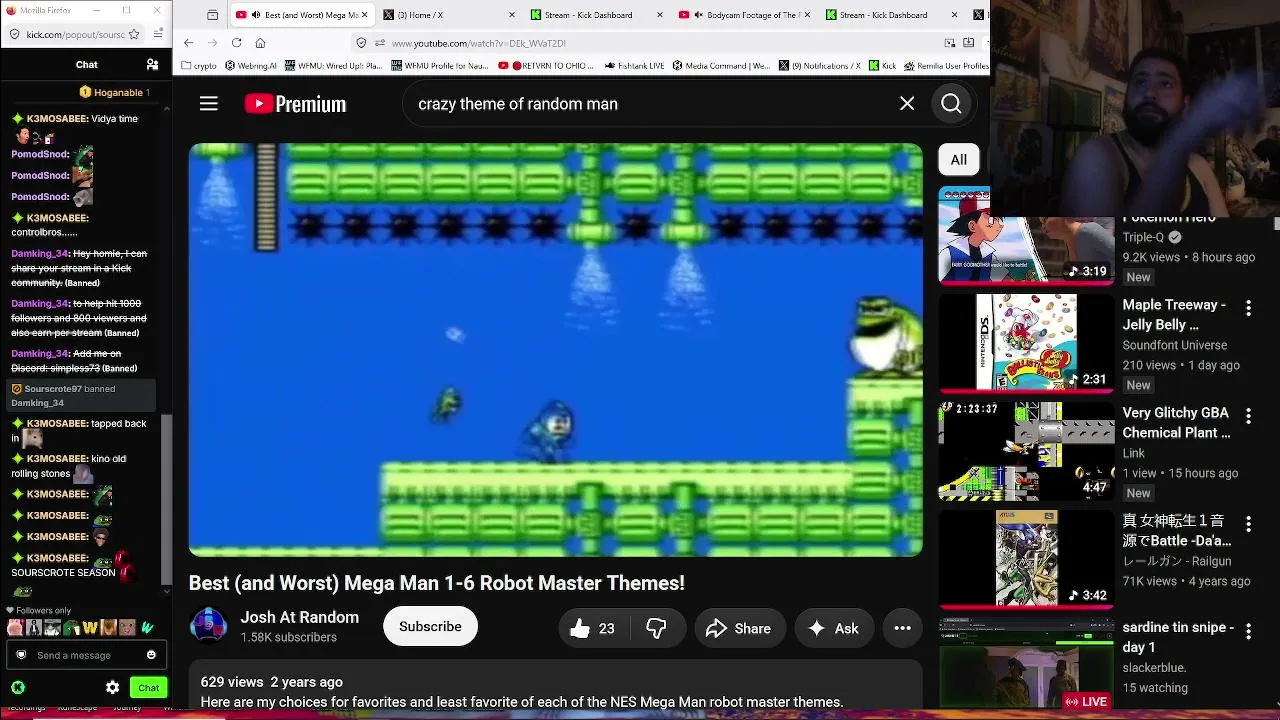
Task: Open the emoji picker in Kick chat
Action: pos(151,655)
